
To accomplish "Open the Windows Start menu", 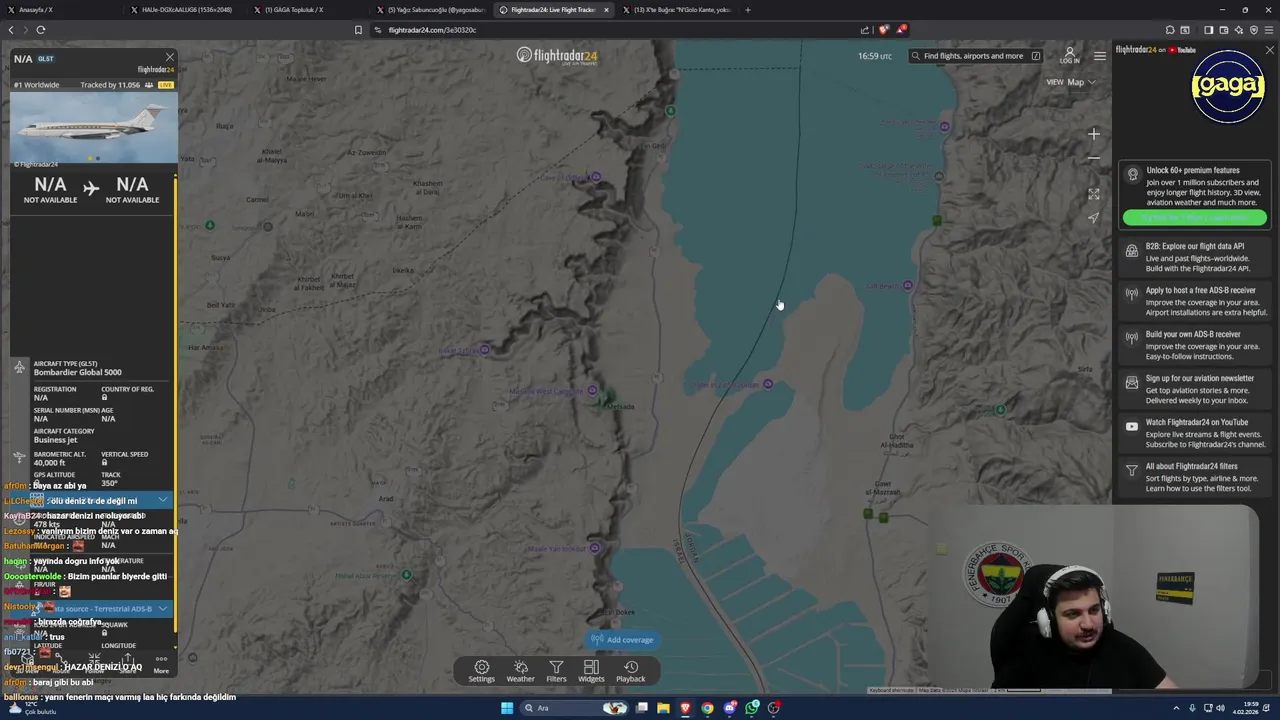I will (x=507, y=708).
